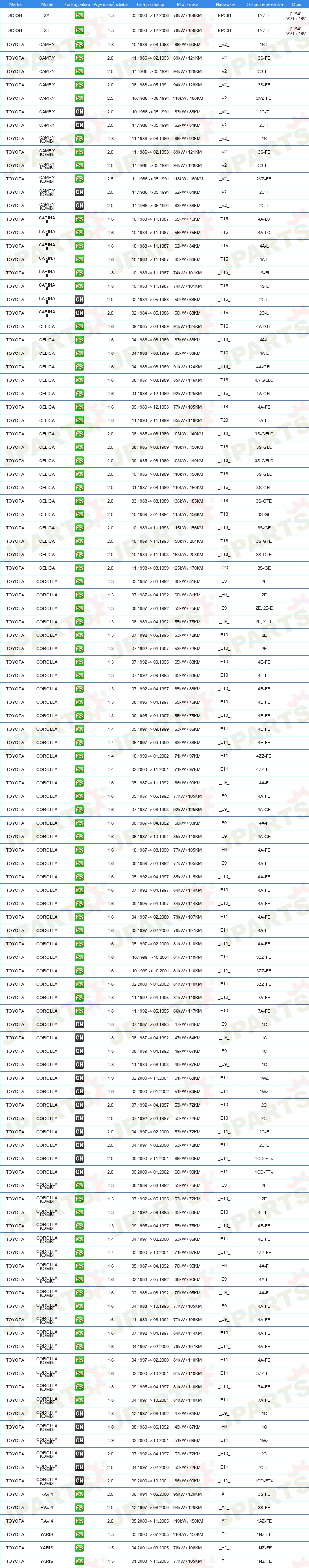Click the 86kW / 117KM power cell

187,1011
